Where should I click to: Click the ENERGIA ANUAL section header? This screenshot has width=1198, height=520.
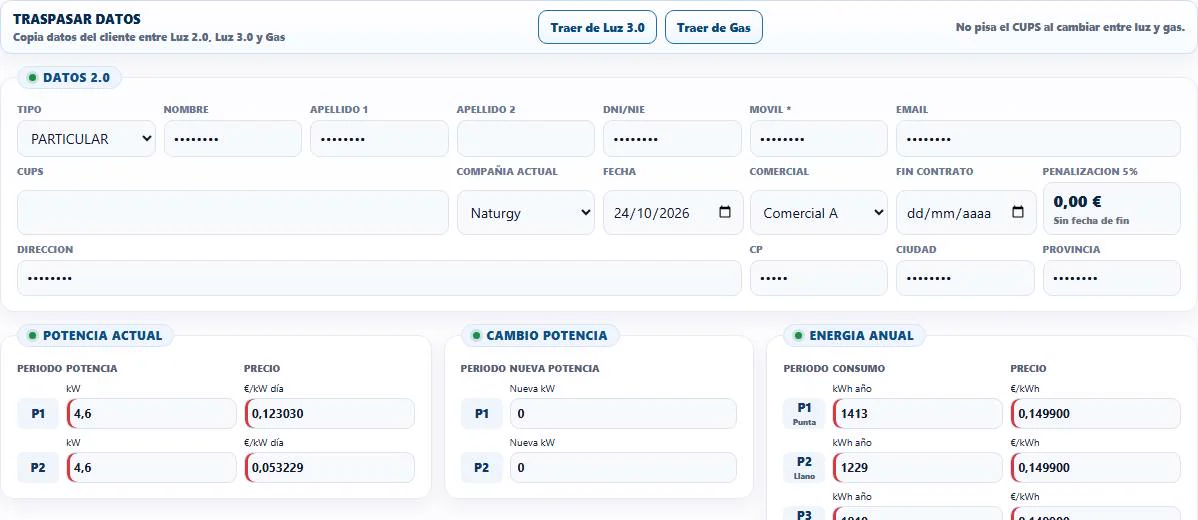853,335
